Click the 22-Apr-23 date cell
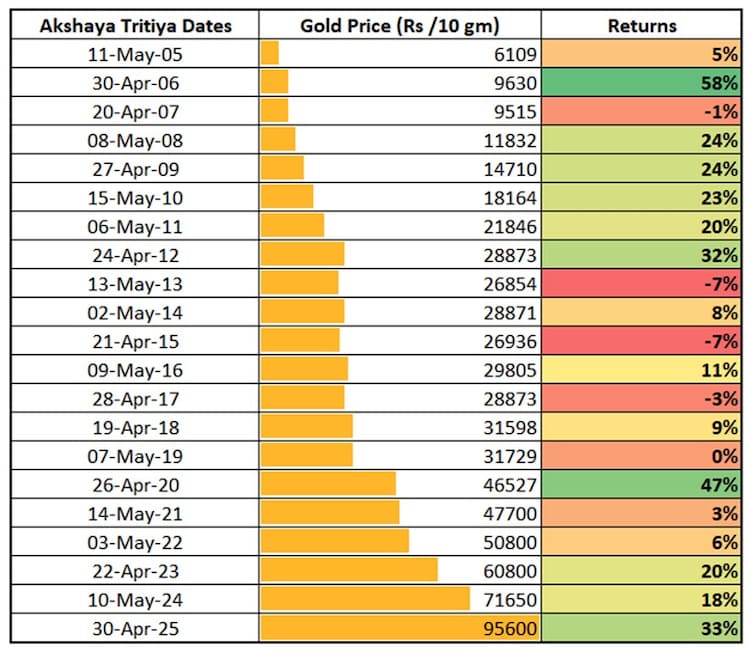Image resolution: width=750 pixels, height=652 pixels. point(135,571)
